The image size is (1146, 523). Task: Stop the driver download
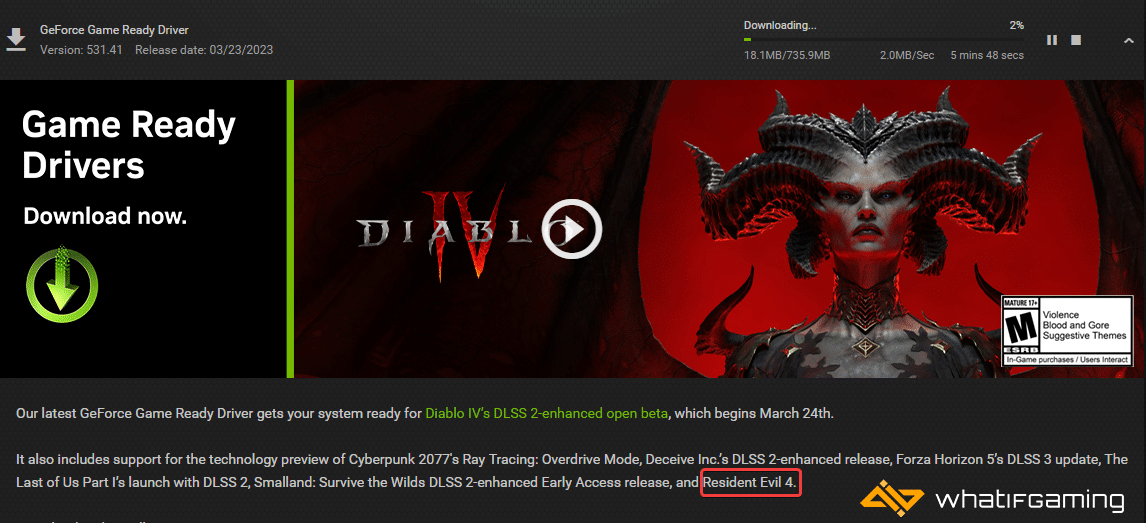click(x=1076, y=40)
